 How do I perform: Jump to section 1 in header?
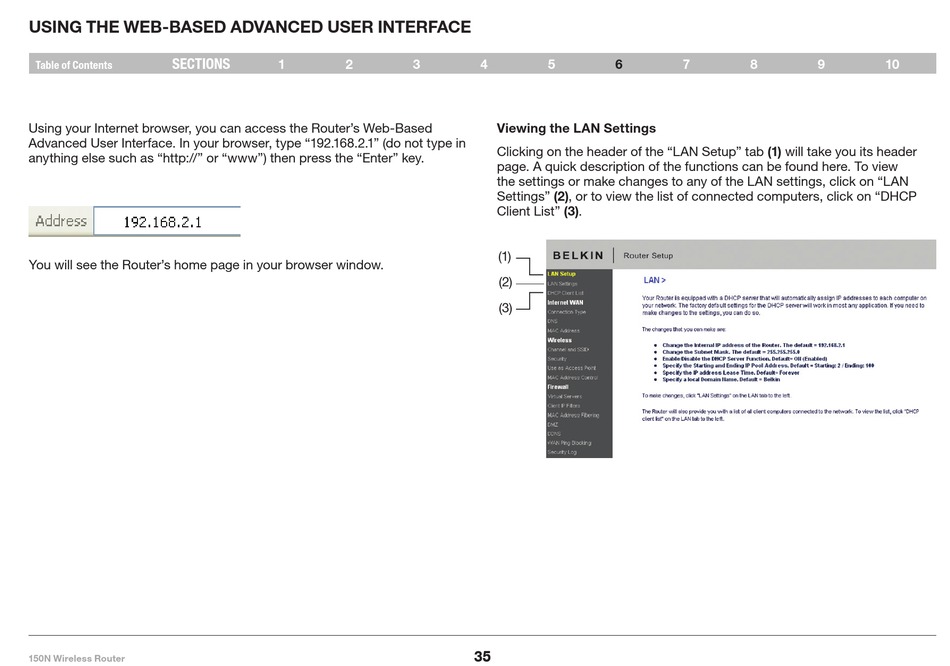click(x=281, y=64)
